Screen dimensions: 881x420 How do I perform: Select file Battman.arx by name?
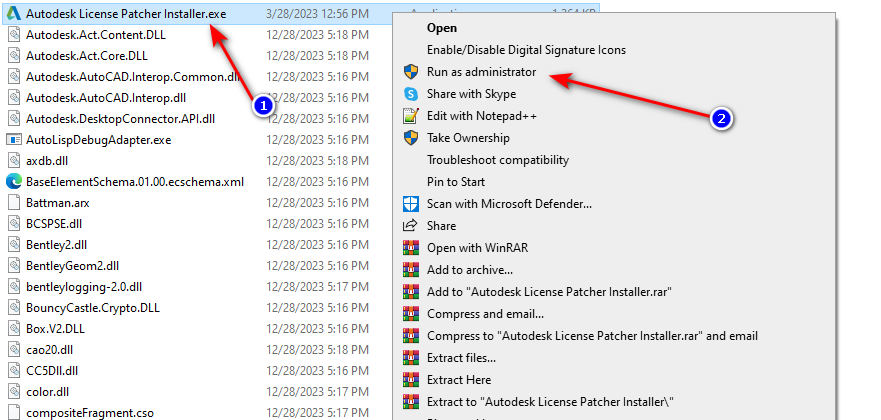pyautogui.click(x=57, y=203)
